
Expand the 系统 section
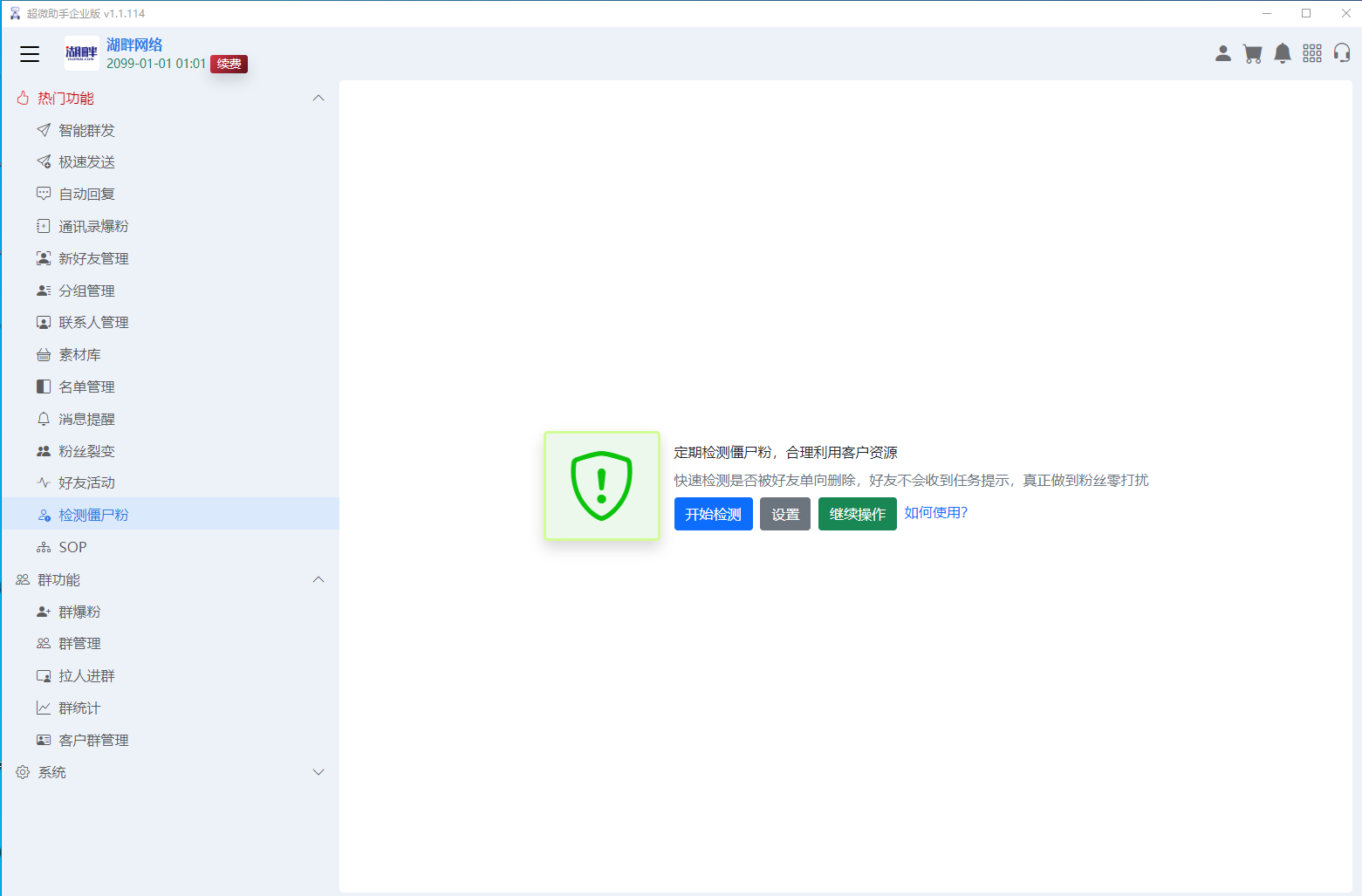click(318, 772)
